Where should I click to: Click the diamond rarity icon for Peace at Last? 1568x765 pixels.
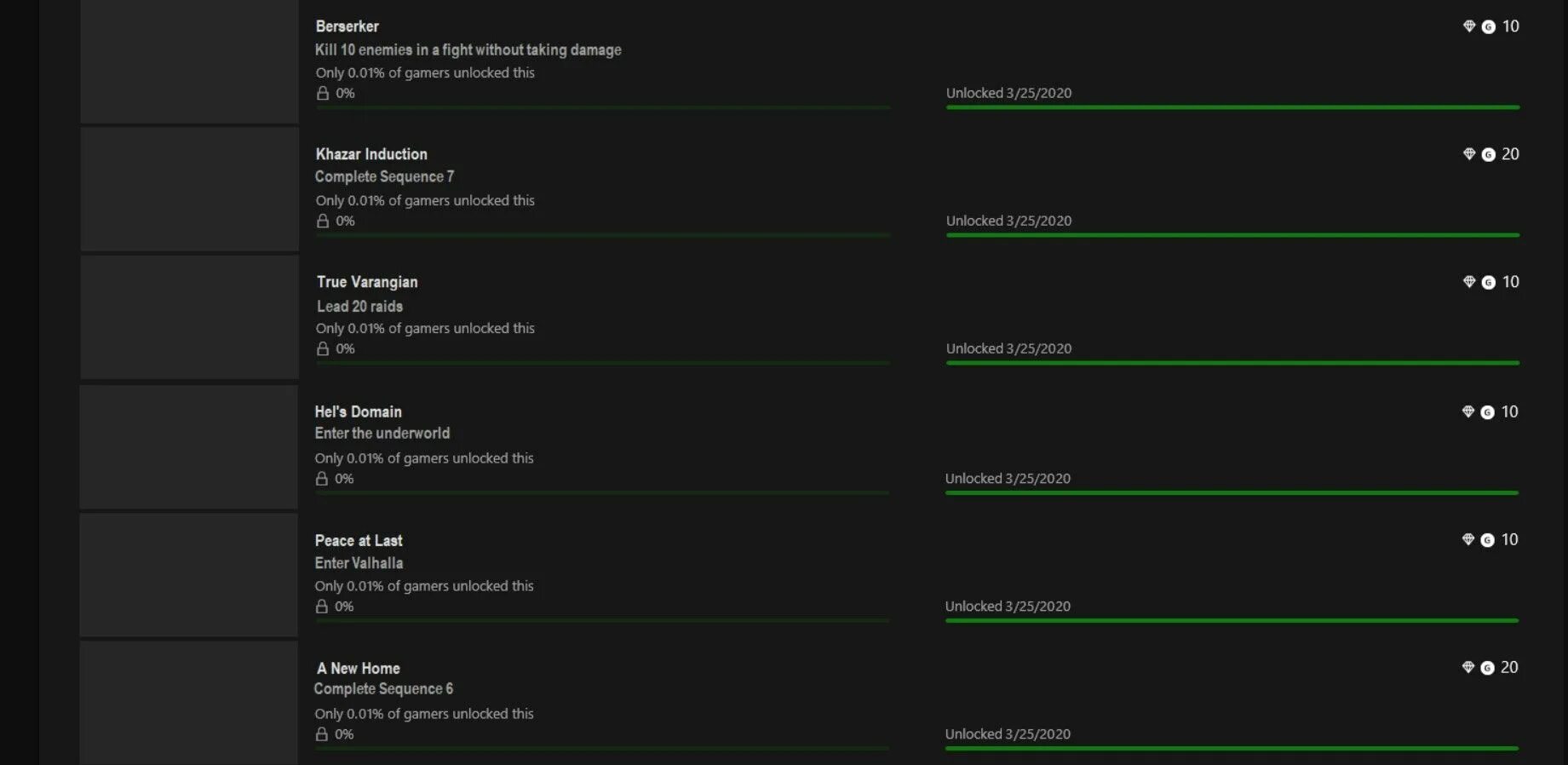1468,539
